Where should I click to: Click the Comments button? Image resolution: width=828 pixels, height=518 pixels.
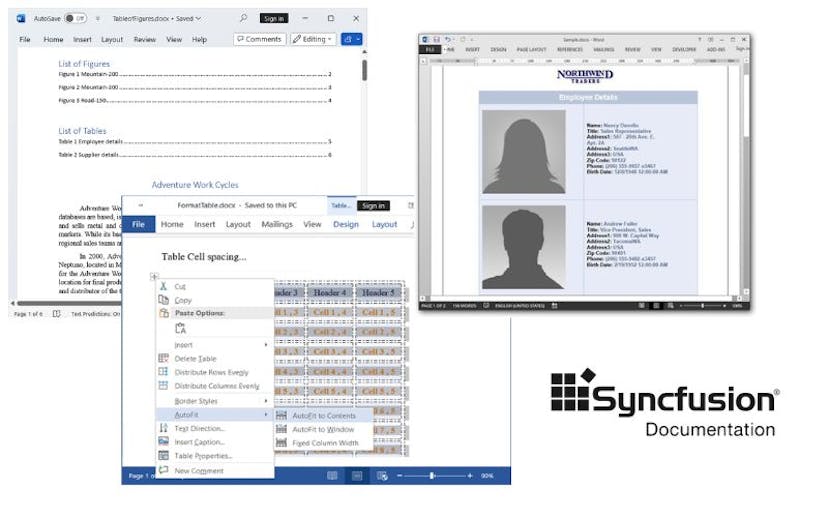pyautogui.click(x=259, y=40)
